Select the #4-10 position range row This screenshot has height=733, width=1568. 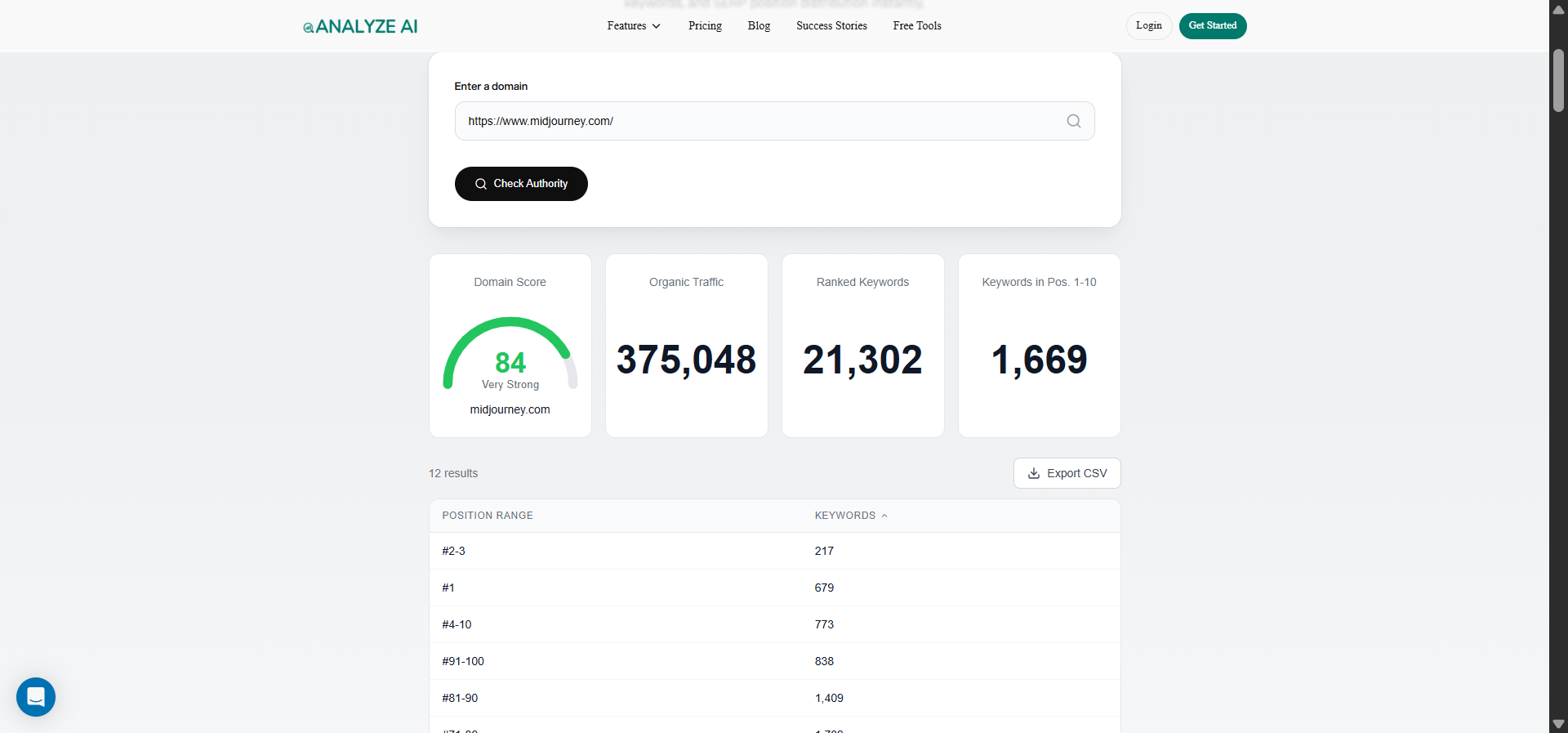click(x=775, y=624)
